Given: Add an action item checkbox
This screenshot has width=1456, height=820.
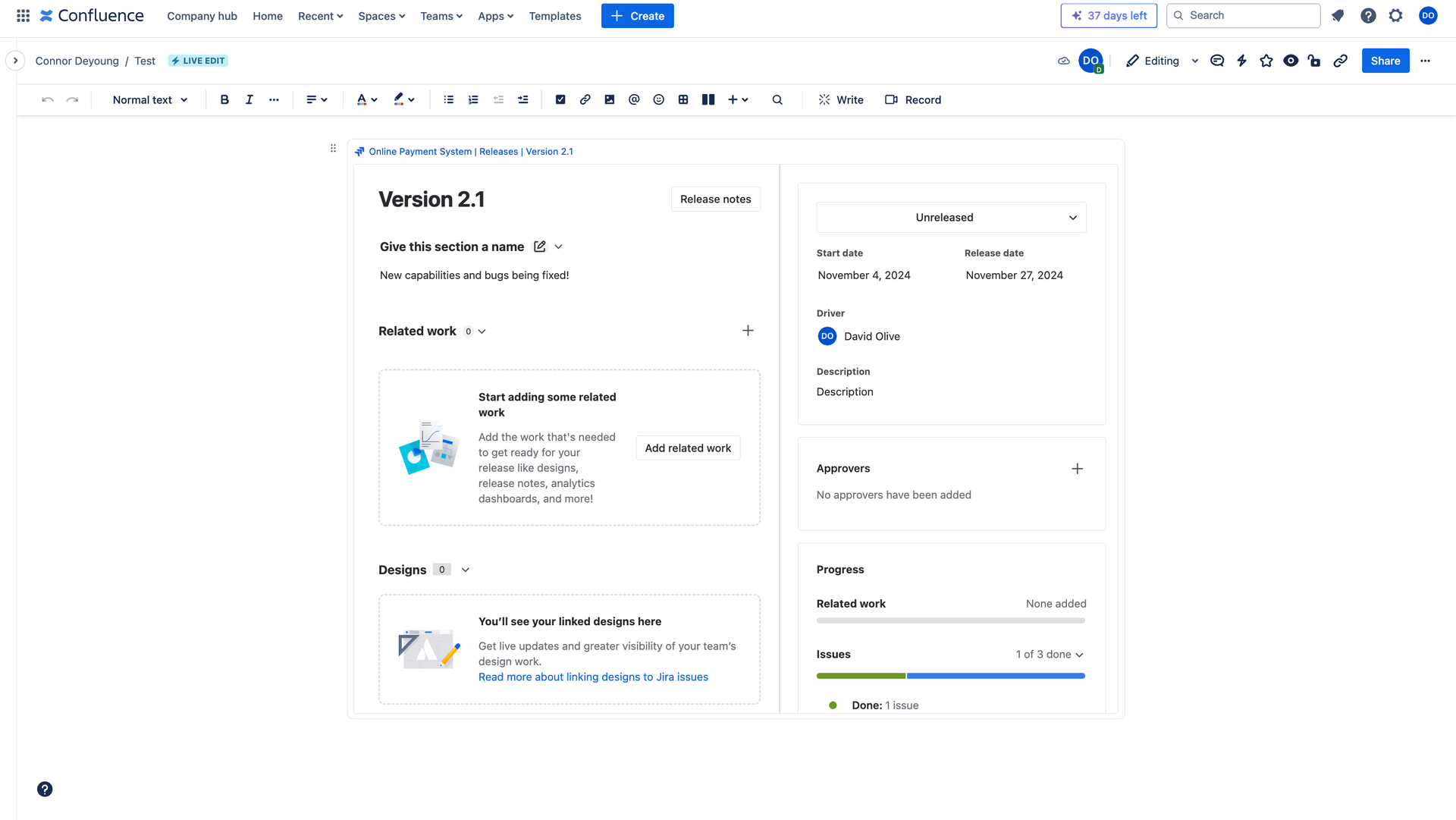Looking at the screenshot, I should pos(560,99).
